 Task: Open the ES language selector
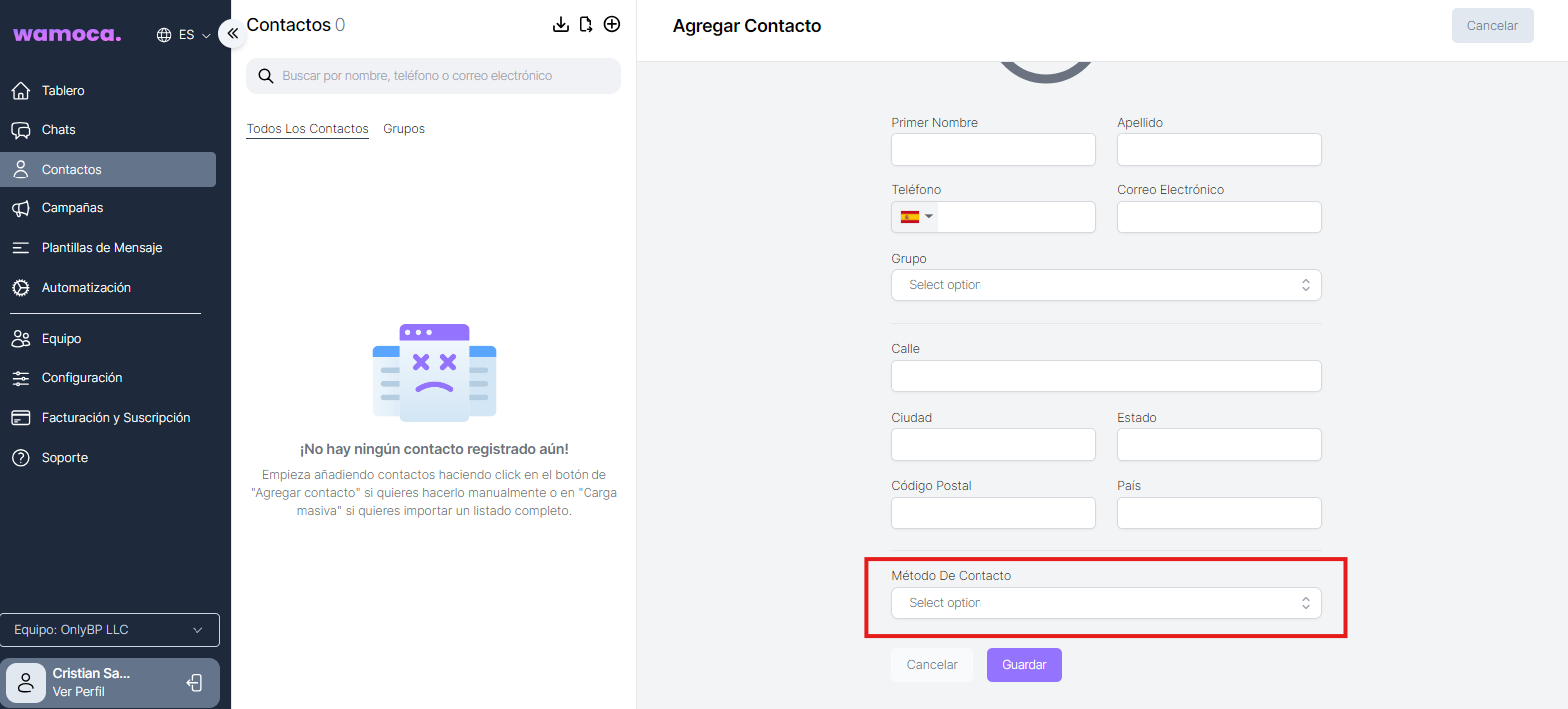(185, 35)
